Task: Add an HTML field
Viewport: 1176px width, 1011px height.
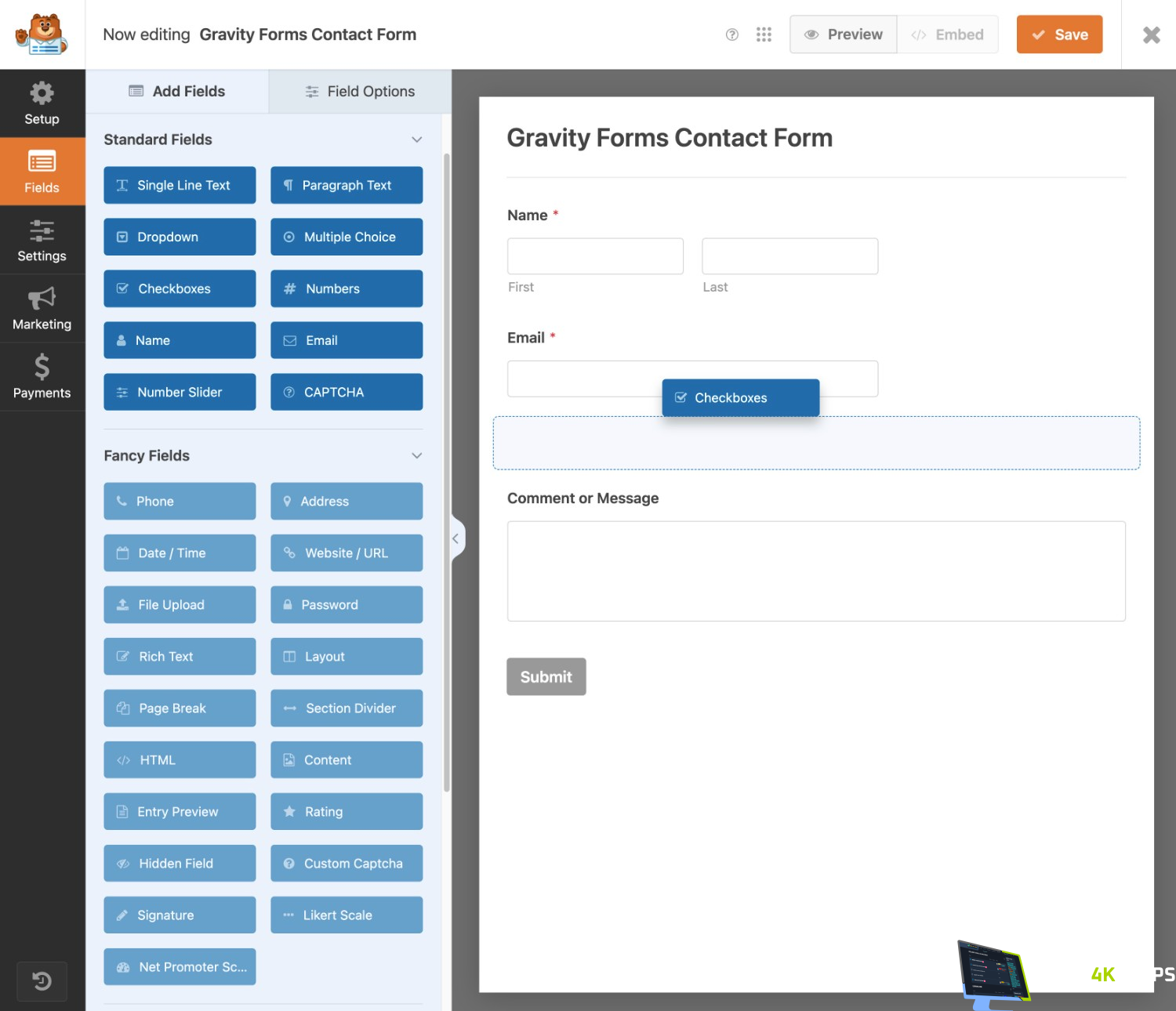Action: (180, 760)
